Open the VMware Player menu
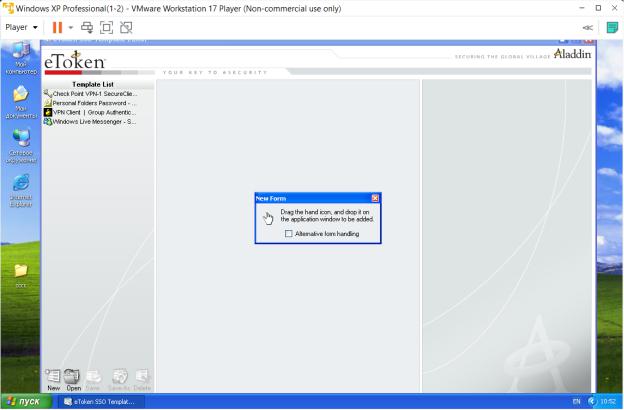Screen dimensions: 624x410 (21, 27)
